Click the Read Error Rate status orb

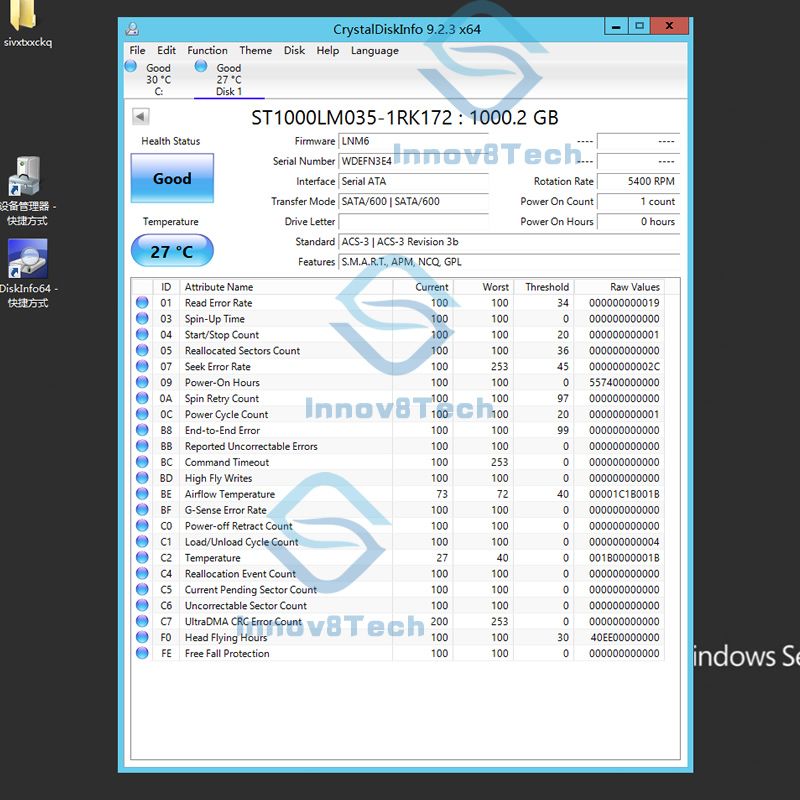(142, 303)
